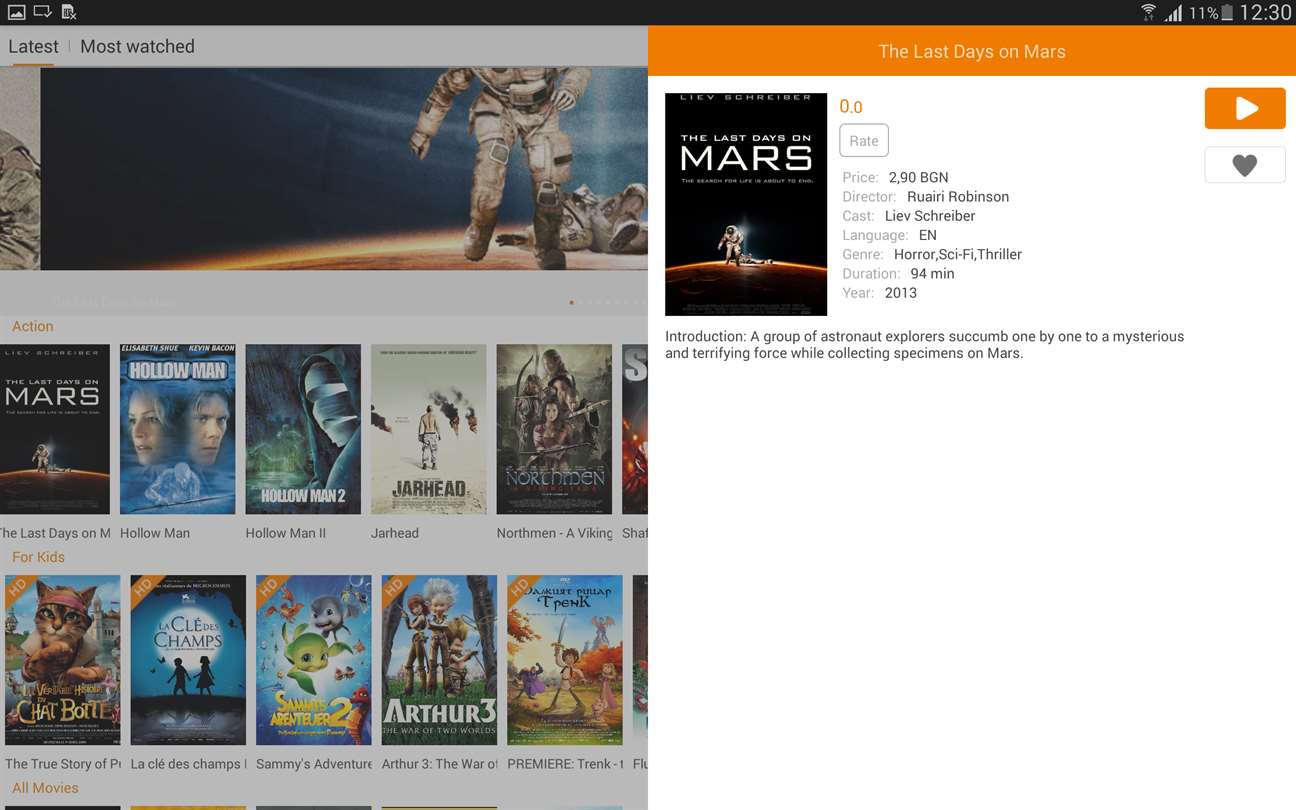1296x810 pixels.
Task: Open the Hollow Man II poster
Action: [303, 429]
